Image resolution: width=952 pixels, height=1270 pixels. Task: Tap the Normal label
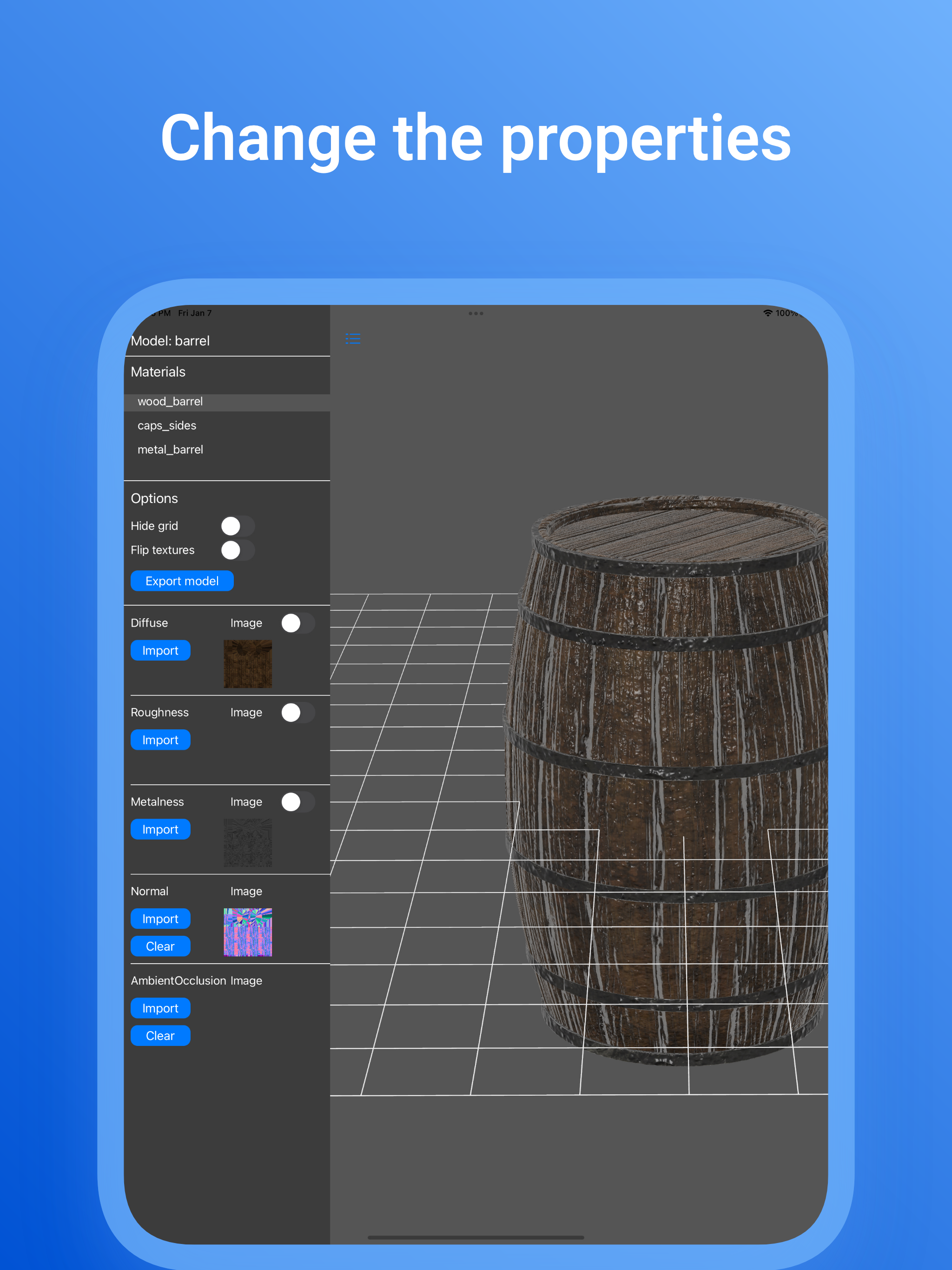click(x=149, y=892)
